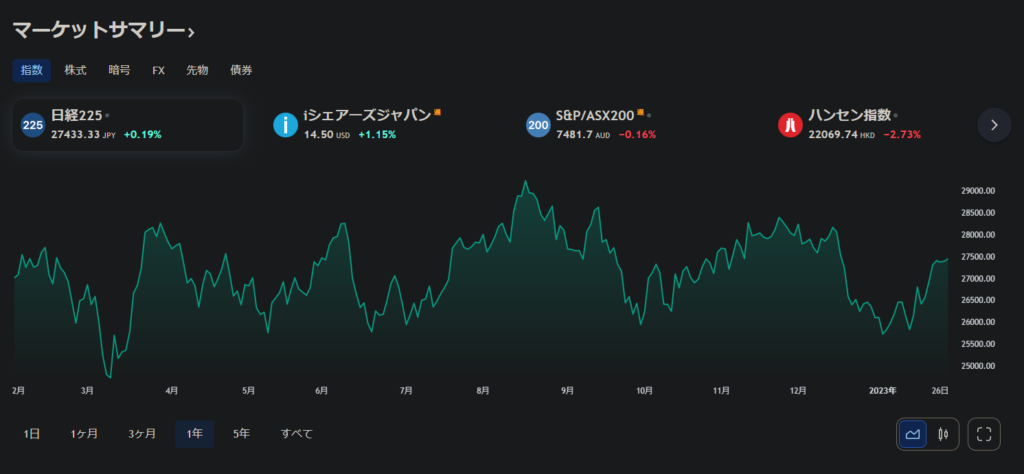
Task: Click the S&P/ASX200 round logo icon
Action: click(539, 125)
